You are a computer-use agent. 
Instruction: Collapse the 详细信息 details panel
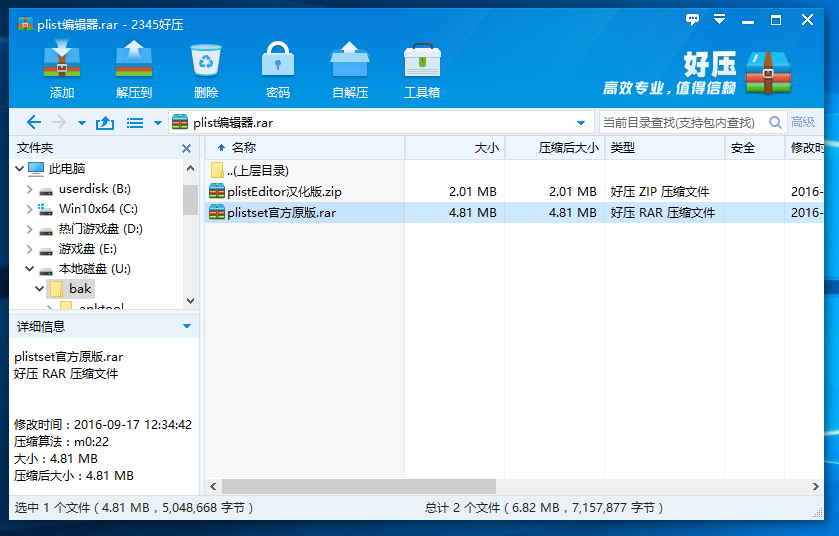coord(186,327)
